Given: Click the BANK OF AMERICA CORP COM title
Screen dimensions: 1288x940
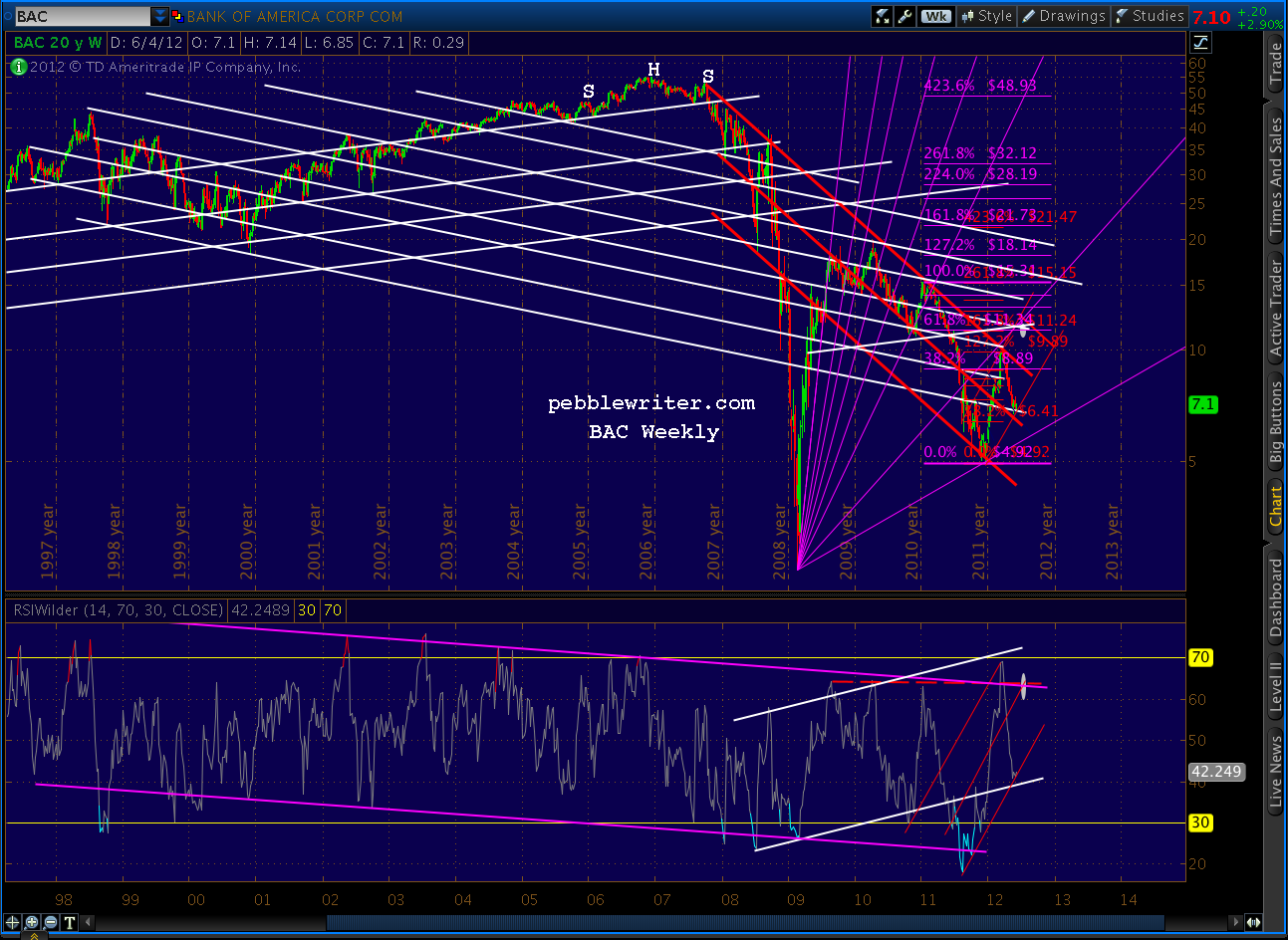Looking at the screenshot, I should (295, 17).
